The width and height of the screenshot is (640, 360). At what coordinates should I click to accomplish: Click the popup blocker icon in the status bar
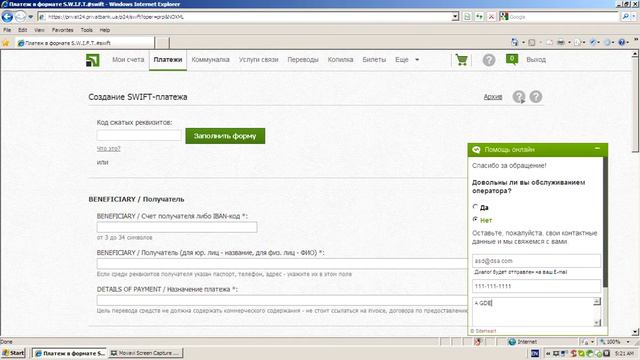click(478, 342)
